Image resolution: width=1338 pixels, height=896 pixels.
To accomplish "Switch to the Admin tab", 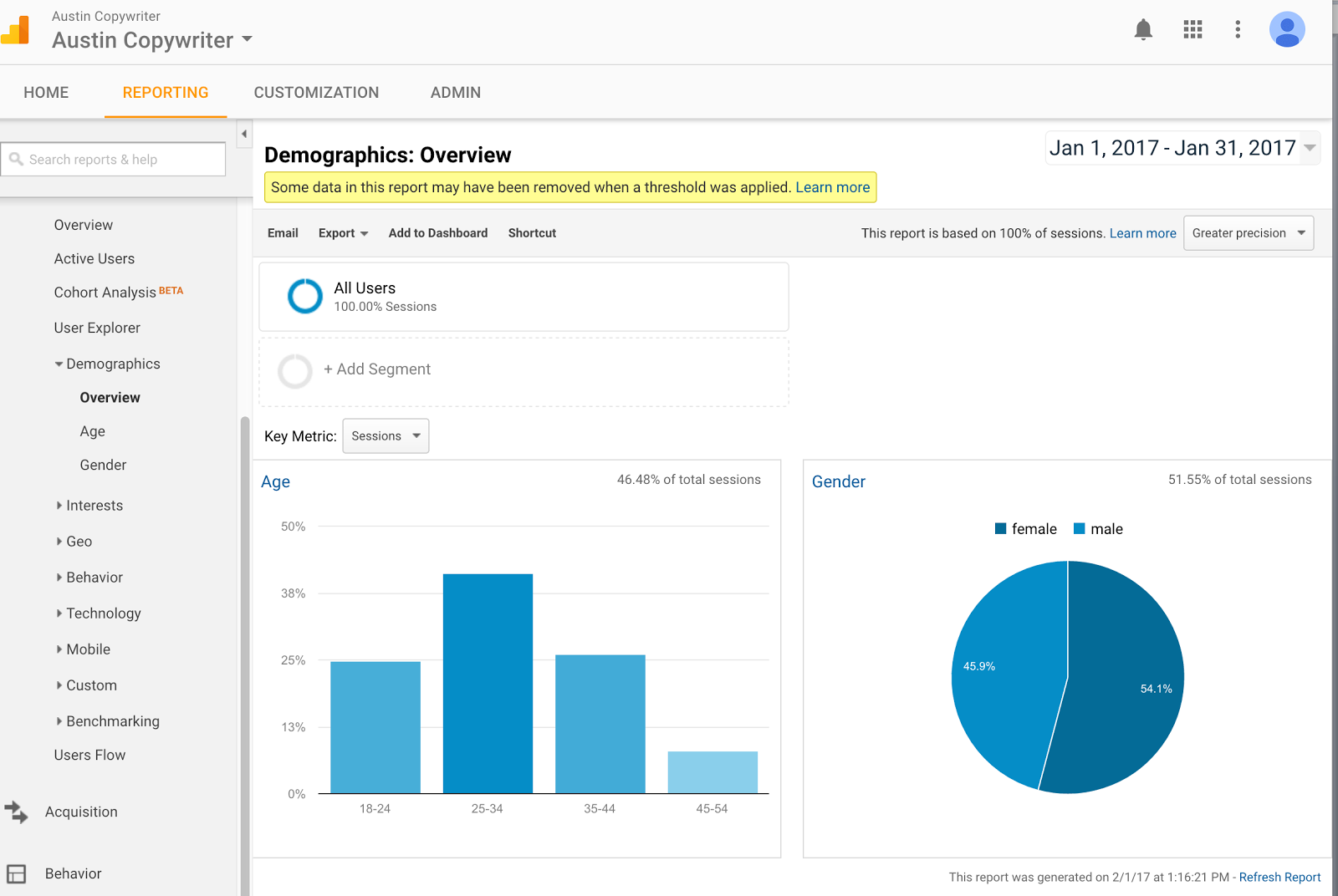I will tap(455, 93).
